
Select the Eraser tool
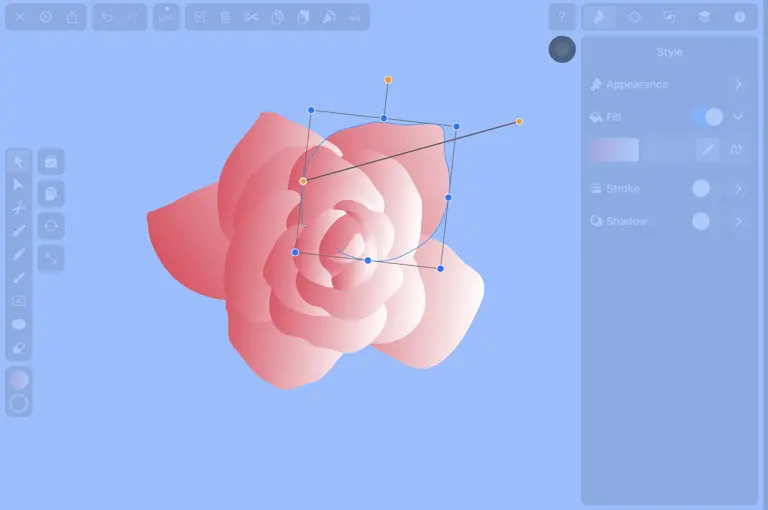(19, 347)
